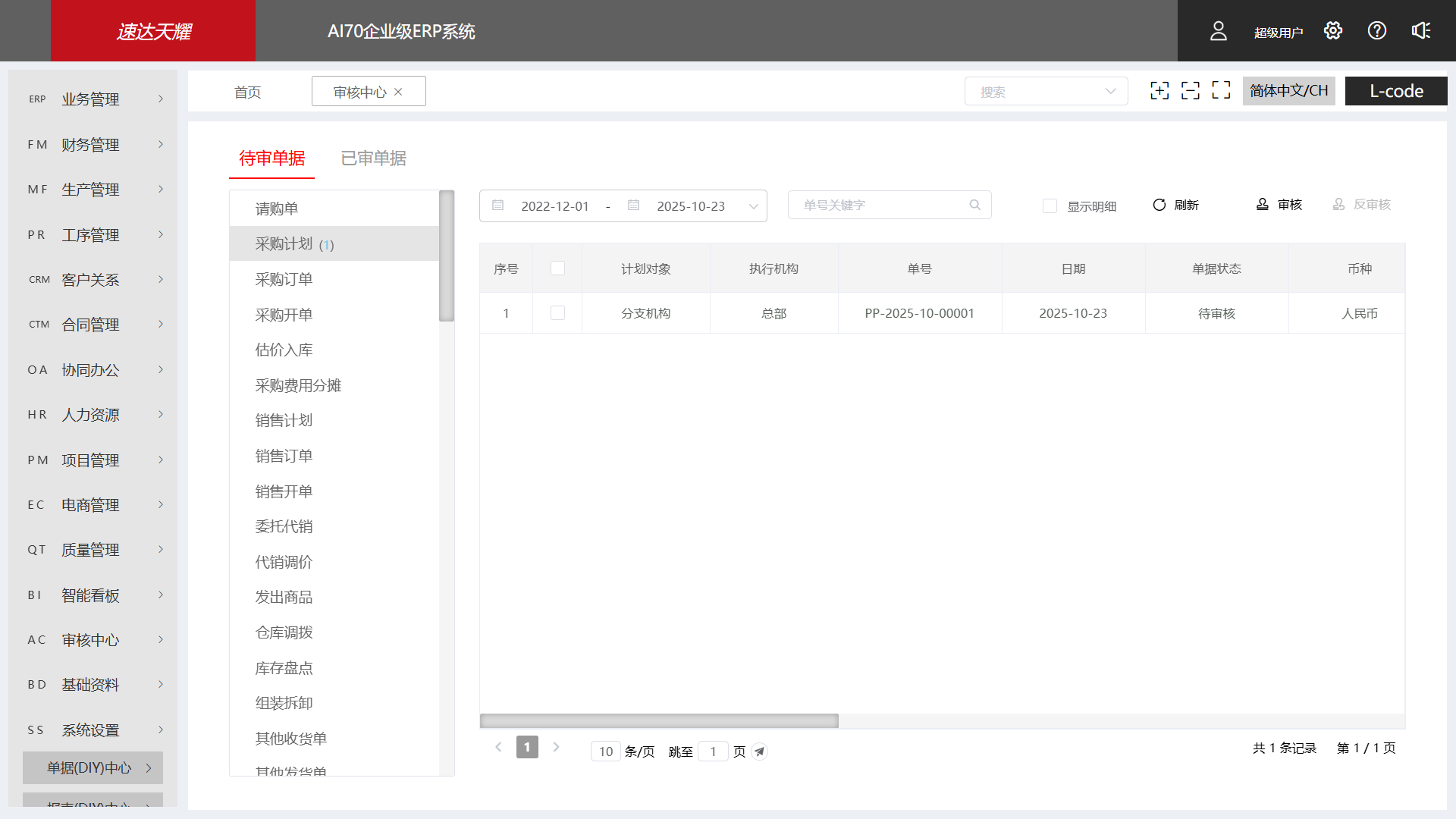Image resolution: width=1456 pixels, height=819 pixels.
Task: Click the 简体中文/CH language button
Action: pyautogui.click(x=1288, y=90)
